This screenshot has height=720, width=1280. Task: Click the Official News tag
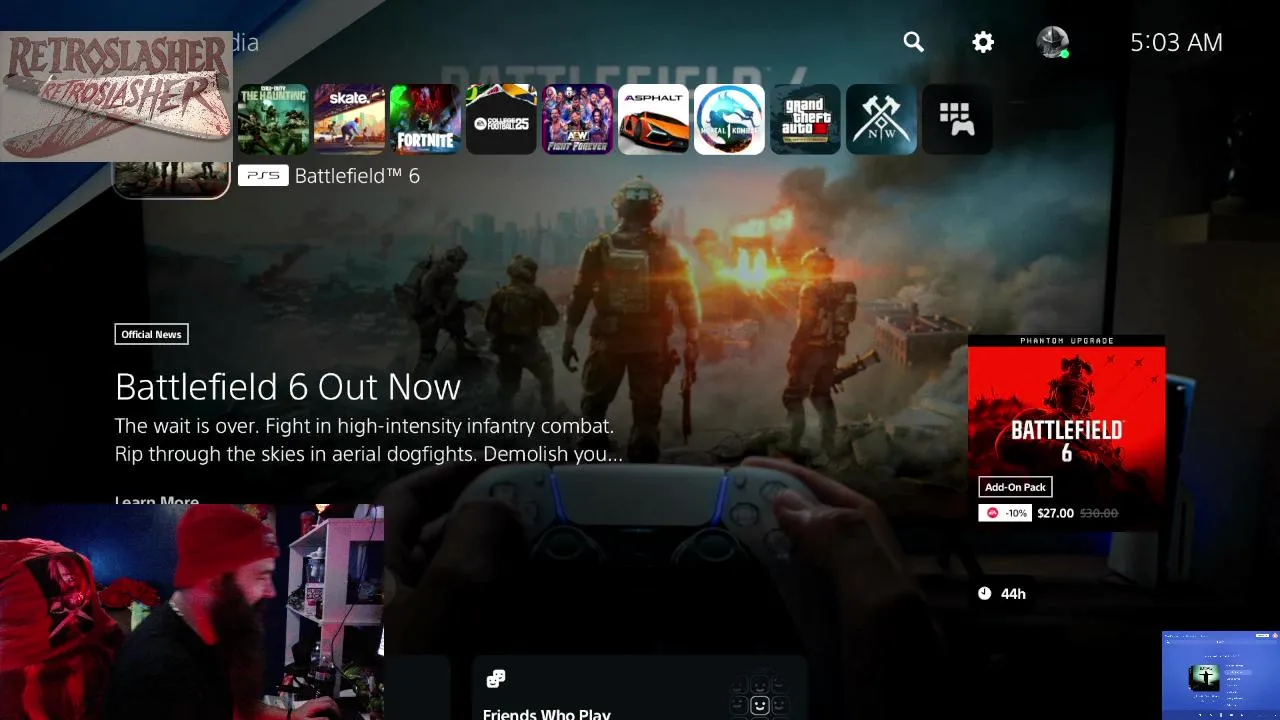[x=151, y=334]
